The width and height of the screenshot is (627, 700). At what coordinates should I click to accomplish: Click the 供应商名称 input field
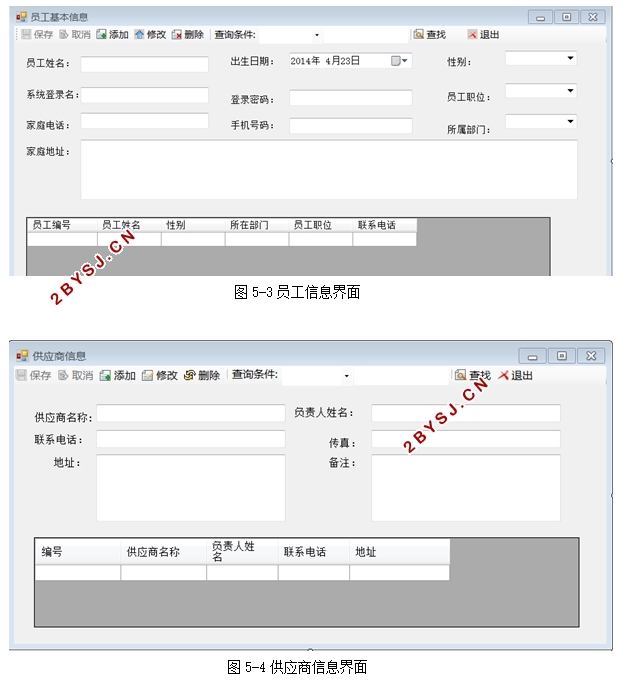(x=191, y=413)
